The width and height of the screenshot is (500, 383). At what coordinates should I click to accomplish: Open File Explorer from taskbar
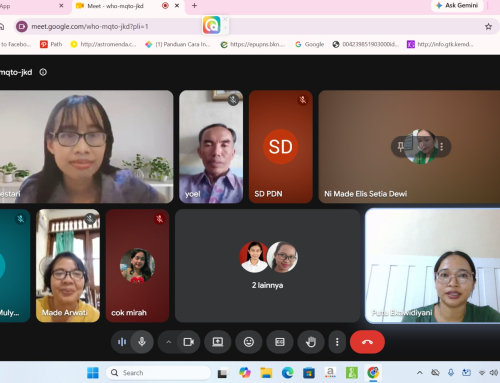[x=266, y=373]
